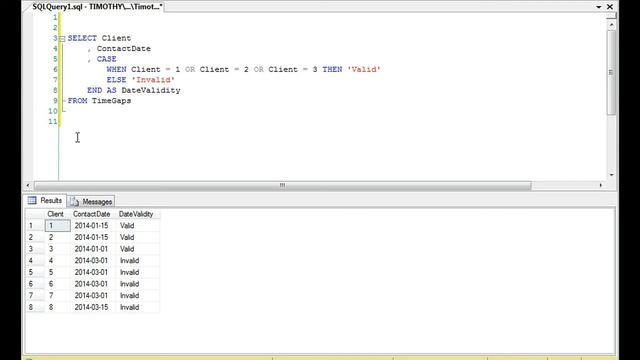The width and height of the screenshot is (640, 360).
Task: Click the THEN keyword on line 6
Action: click(x=332, y=69)
